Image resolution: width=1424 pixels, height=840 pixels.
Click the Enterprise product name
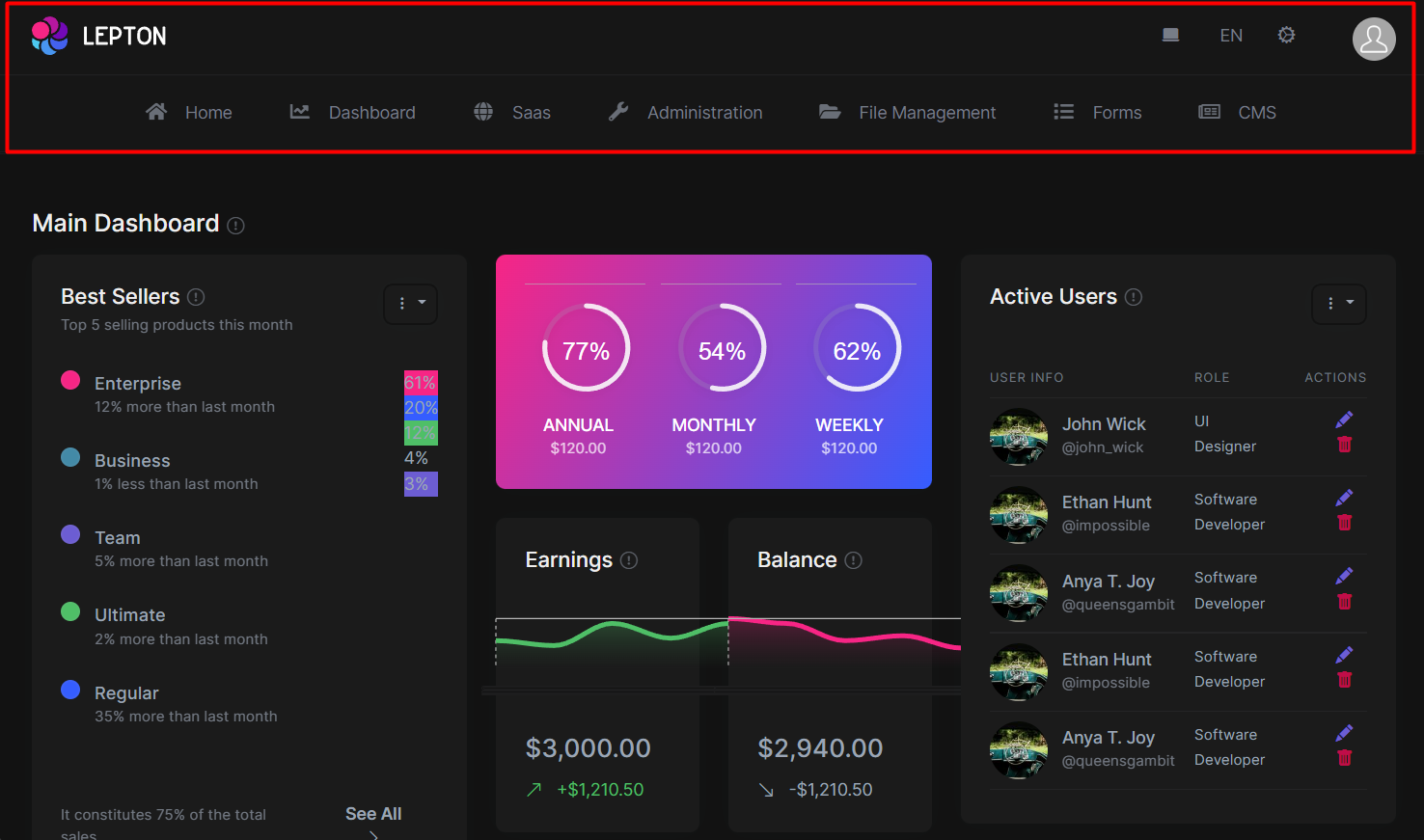[138, 384]
